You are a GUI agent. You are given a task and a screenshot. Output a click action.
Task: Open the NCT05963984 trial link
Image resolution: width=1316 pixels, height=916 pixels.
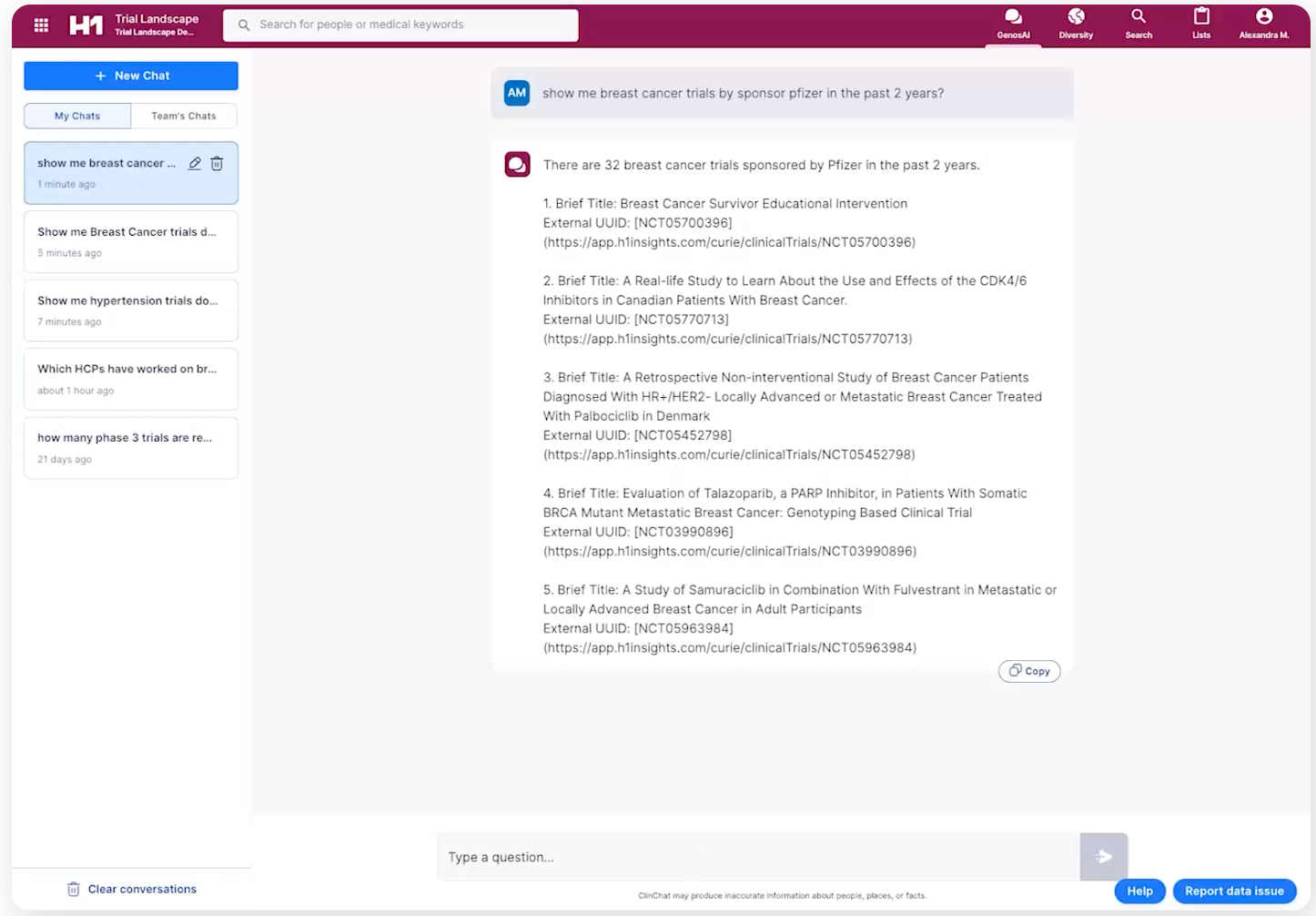click(730, 647)
